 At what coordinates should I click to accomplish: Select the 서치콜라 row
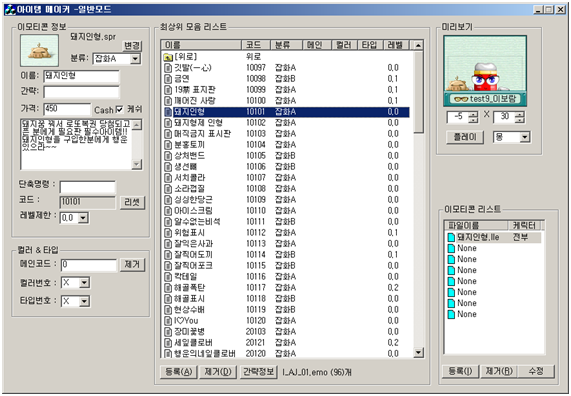(287, 178)
